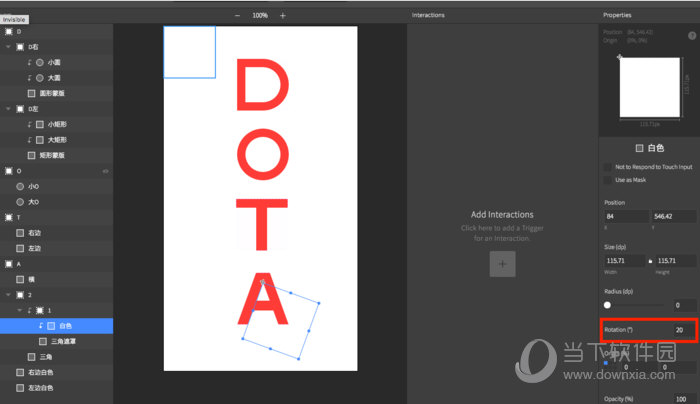The image size is (700, 404).
Task: Collapse the nested group named 1
Action: (20, 310)
